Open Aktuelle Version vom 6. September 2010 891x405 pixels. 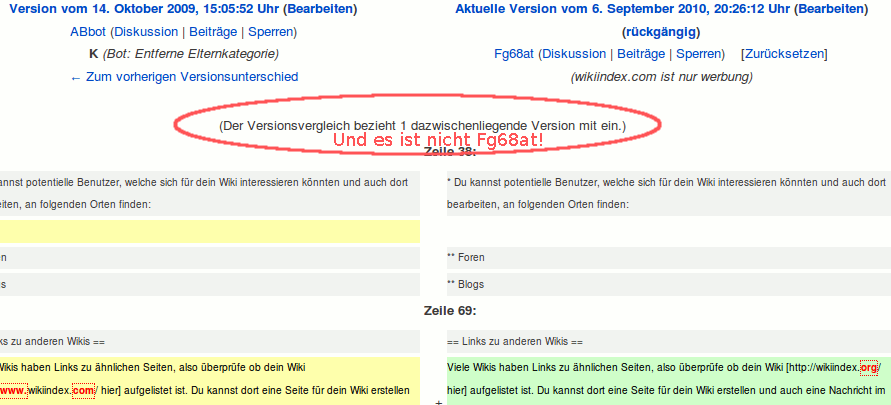(x=621, y=9)
